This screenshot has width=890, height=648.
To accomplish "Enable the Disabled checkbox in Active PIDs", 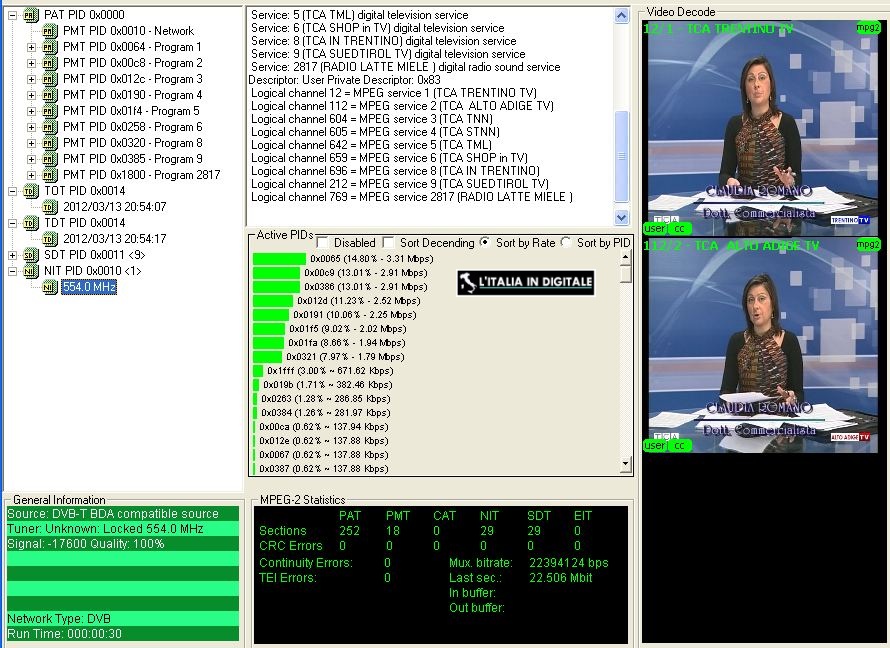I will [x=323, y=242].
